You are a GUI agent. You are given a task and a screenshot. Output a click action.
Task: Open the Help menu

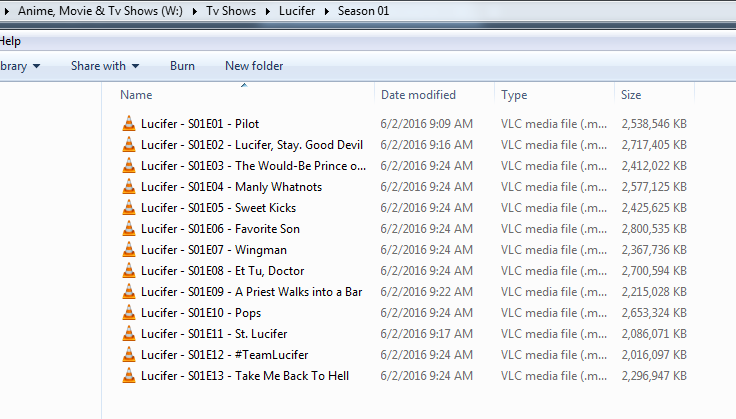pos(10,41)
